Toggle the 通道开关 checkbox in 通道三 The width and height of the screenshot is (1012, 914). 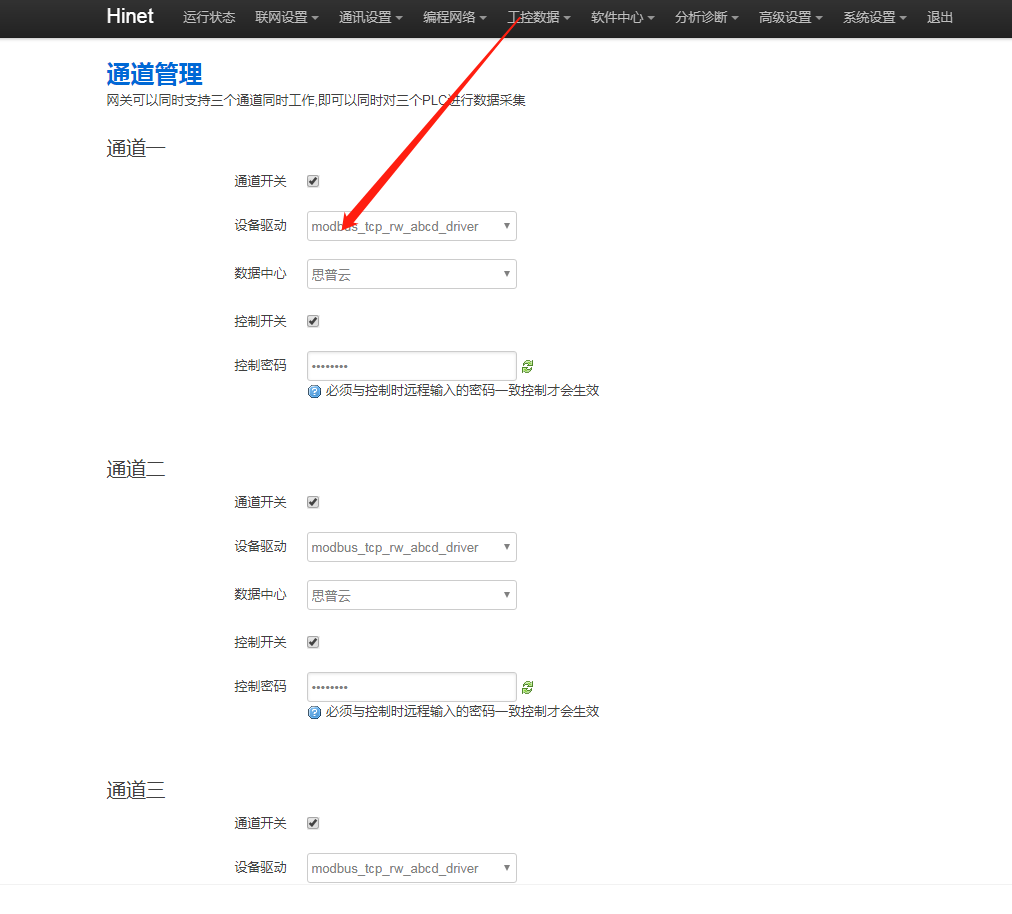point(313,823)
